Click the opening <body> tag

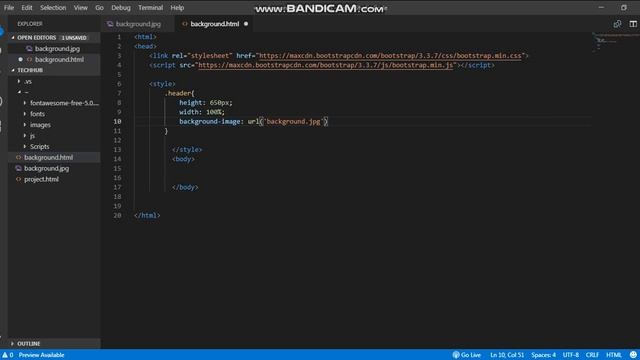click(183, 159)
